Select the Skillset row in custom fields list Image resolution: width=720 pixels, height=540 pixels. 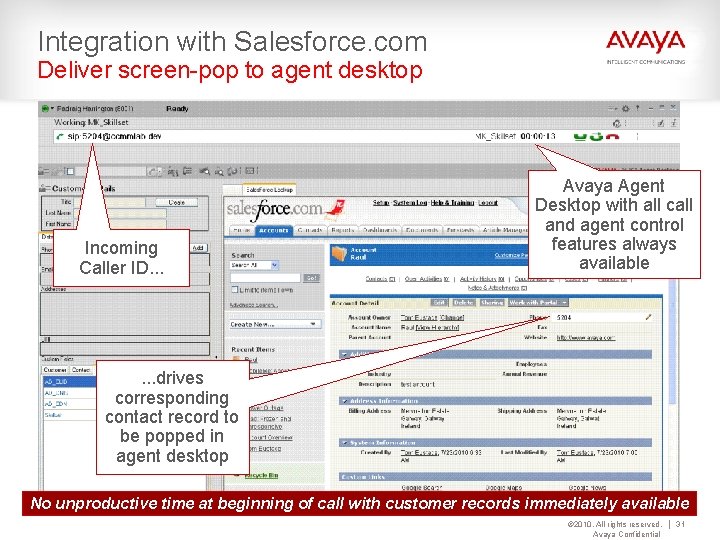pyautogui.click(x=69, y=415)
